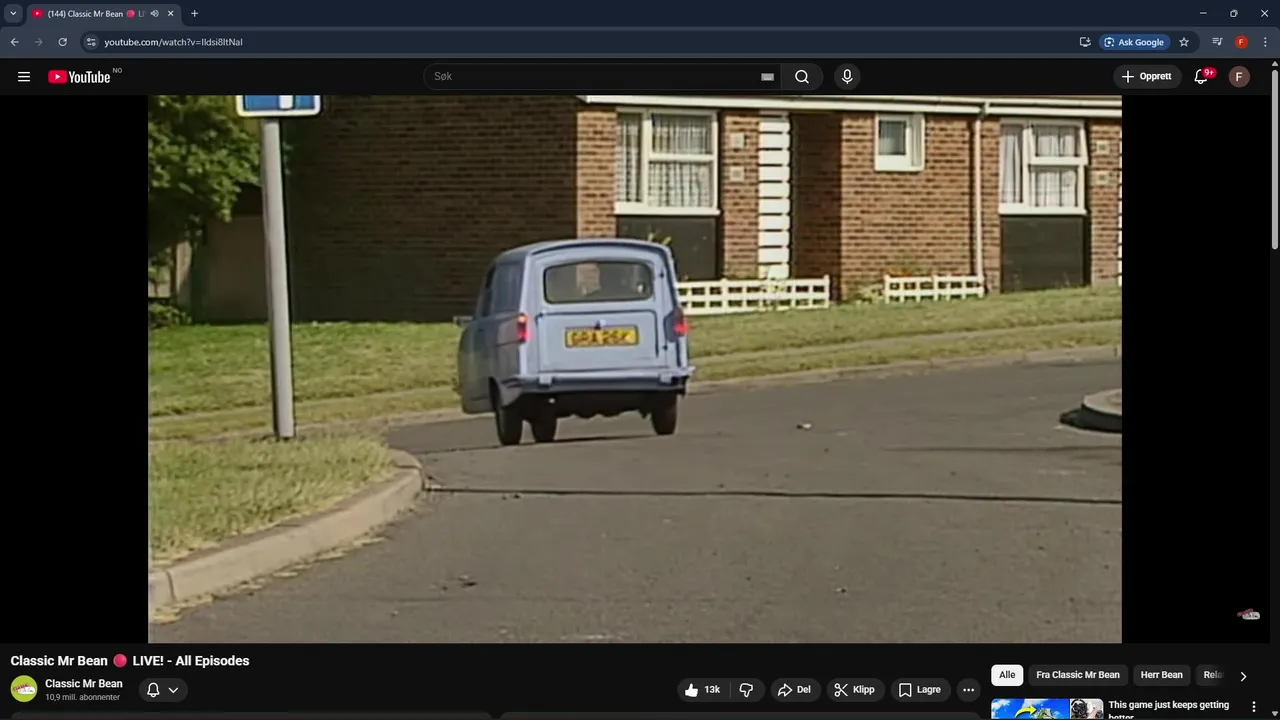Viewport: 1280px width, 720px height.
Task: Click the search magnifier button
Action: pos(802,77)
